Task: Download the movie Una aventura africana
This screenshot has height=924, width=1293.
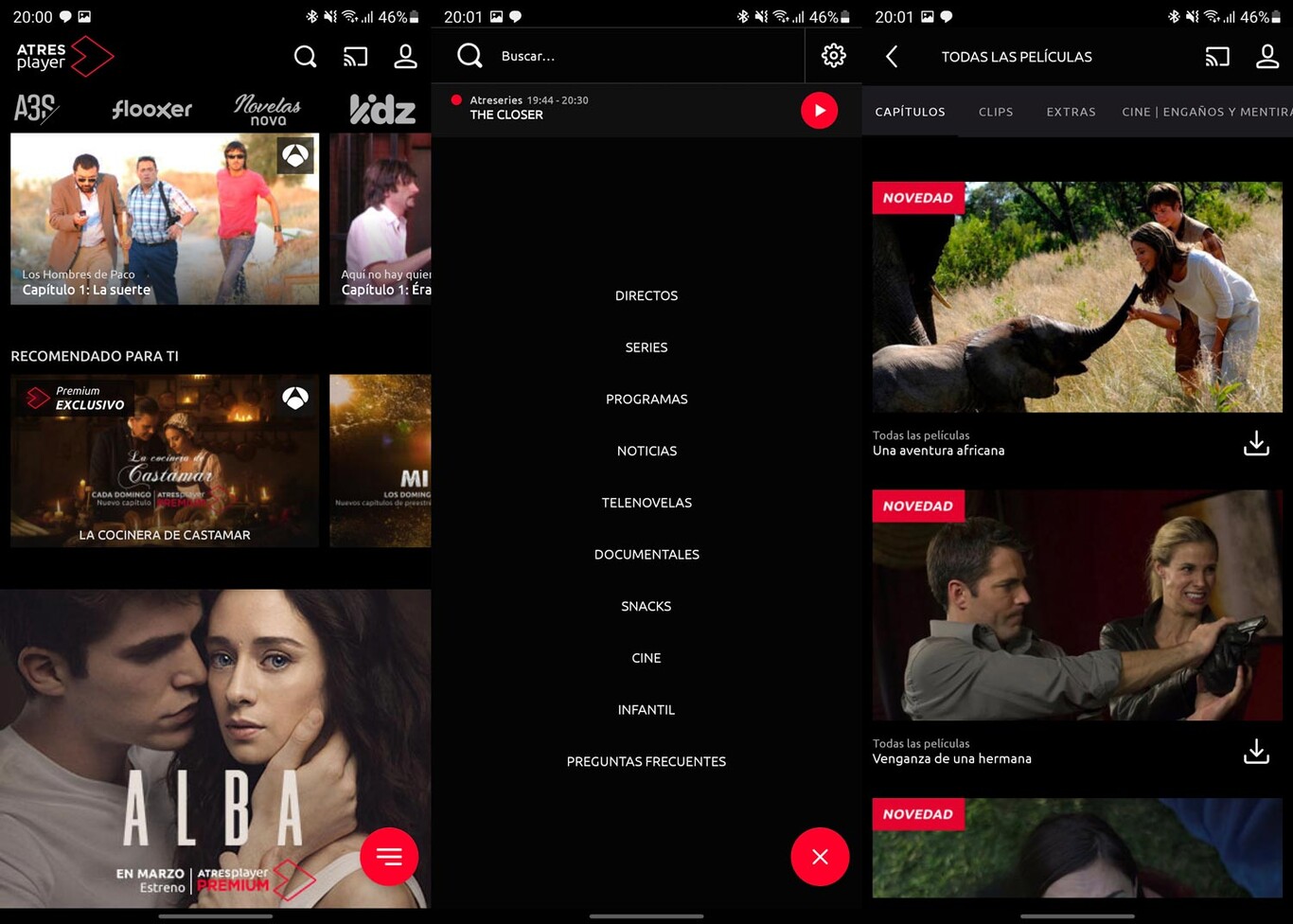Action: pyautogui.click(x=1256, y=442)
